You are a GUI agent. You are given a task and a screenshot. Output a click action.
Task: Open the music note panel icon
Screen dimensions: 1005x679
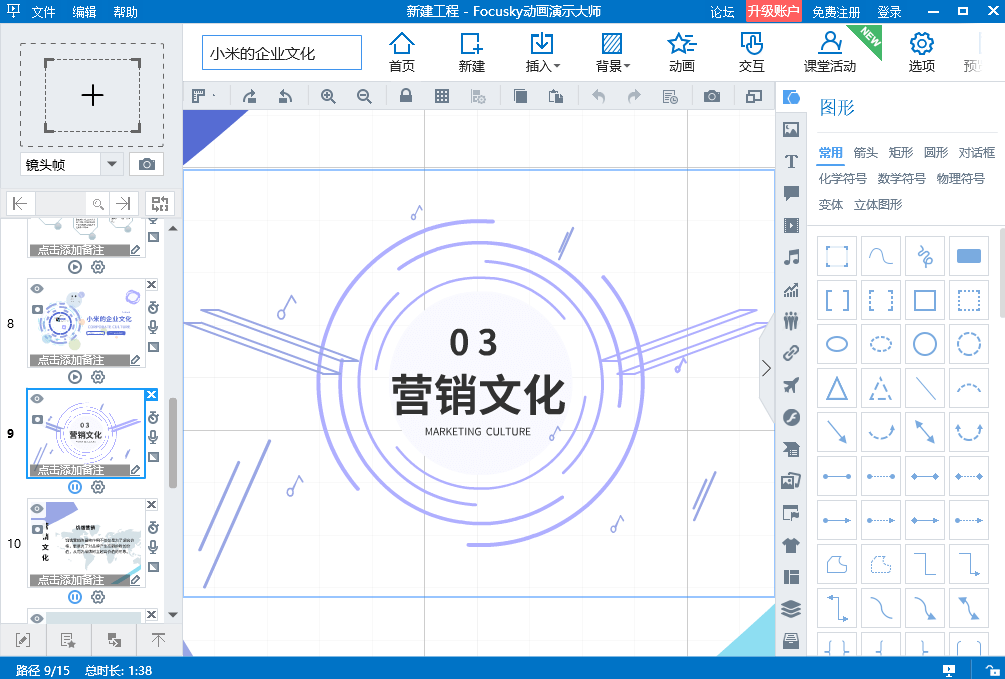point(791,257)
